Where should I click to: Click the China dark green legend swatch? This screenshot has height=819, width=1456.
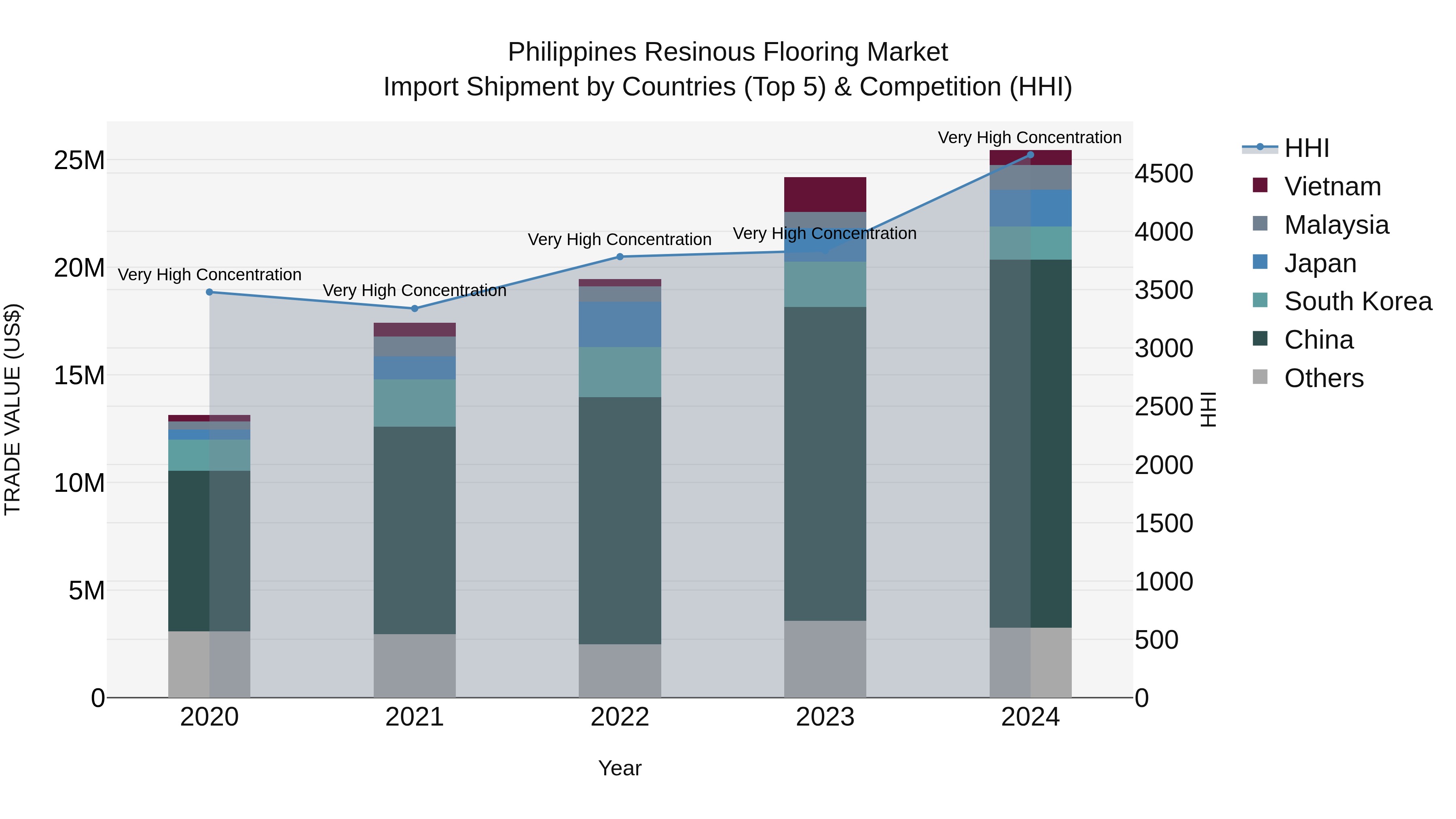(x=1260, y=339)
